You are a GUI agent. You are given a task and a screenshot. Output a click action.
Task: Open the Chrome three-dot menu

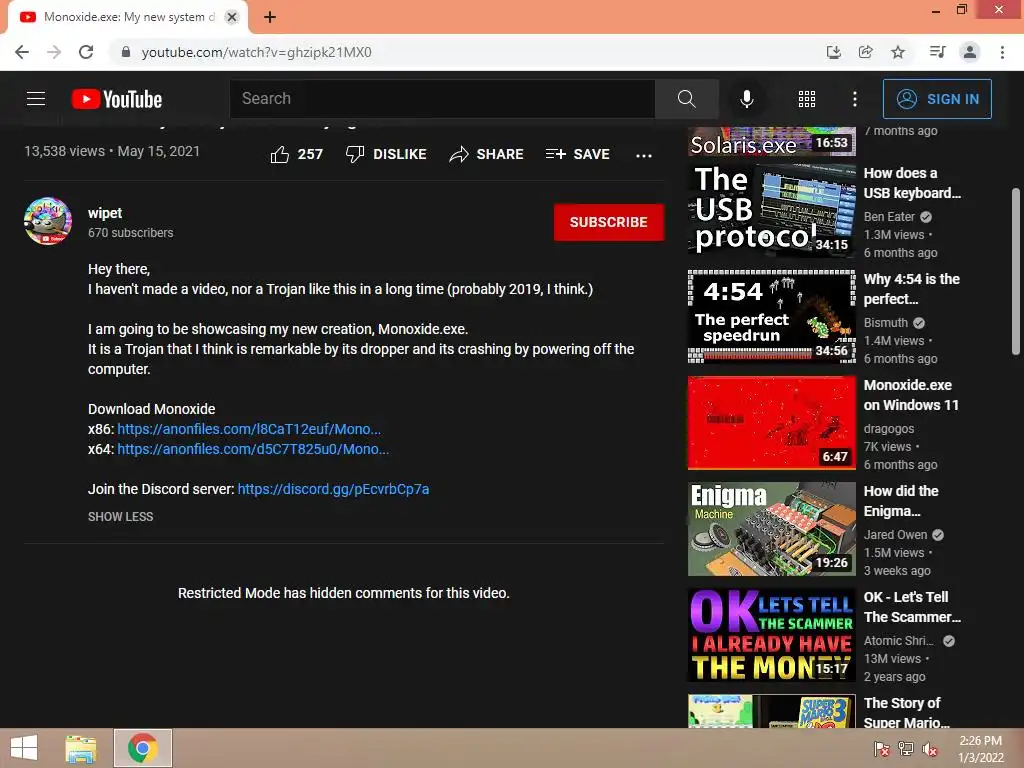(x=1002, y=52)
